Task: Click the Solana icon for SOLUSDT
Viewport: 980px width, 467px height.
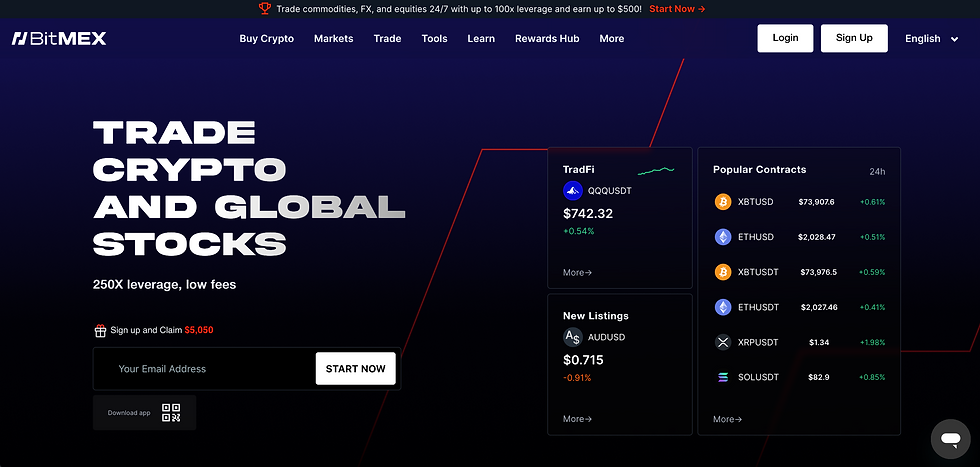Action: (x=723, y=377)
